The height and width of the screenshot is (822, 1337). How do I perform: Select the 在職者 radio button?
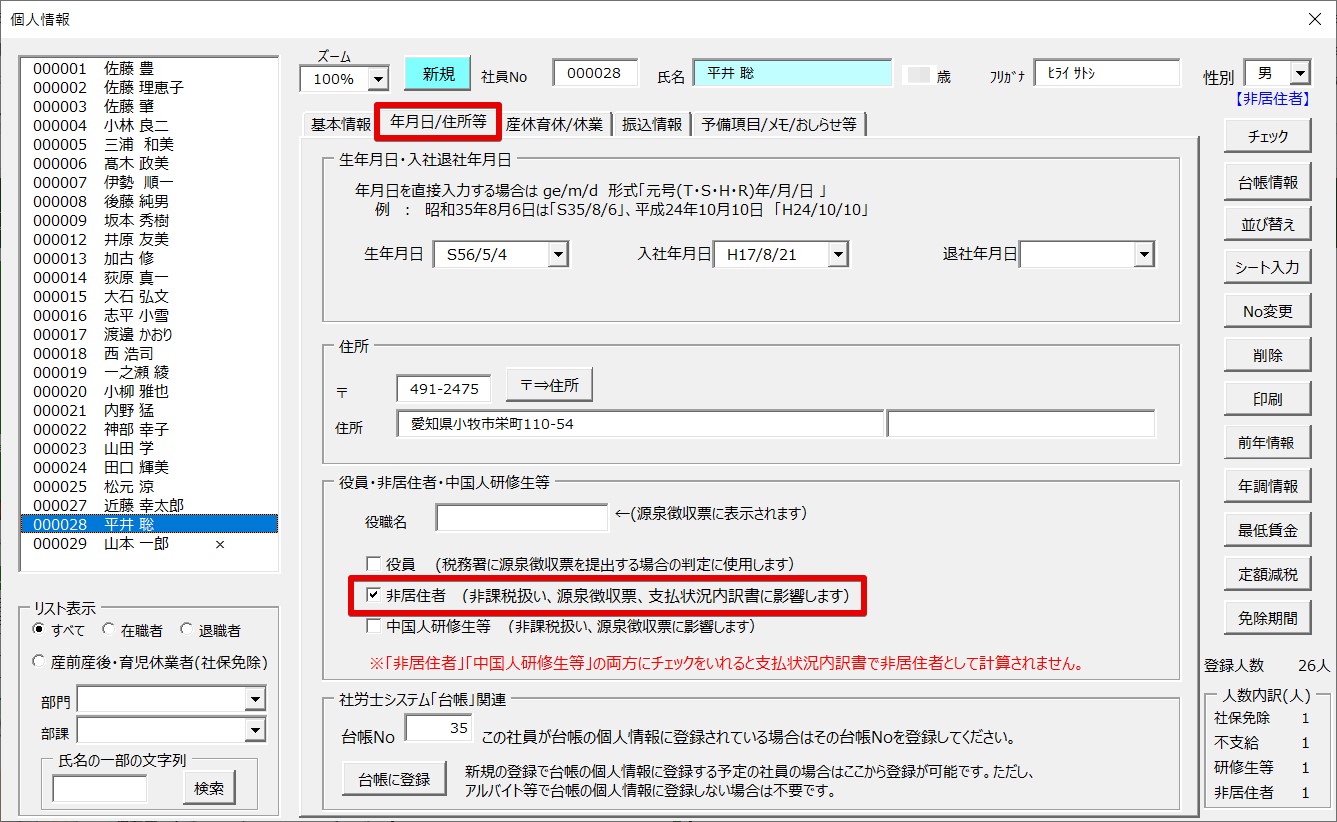[x=108, y=630]
